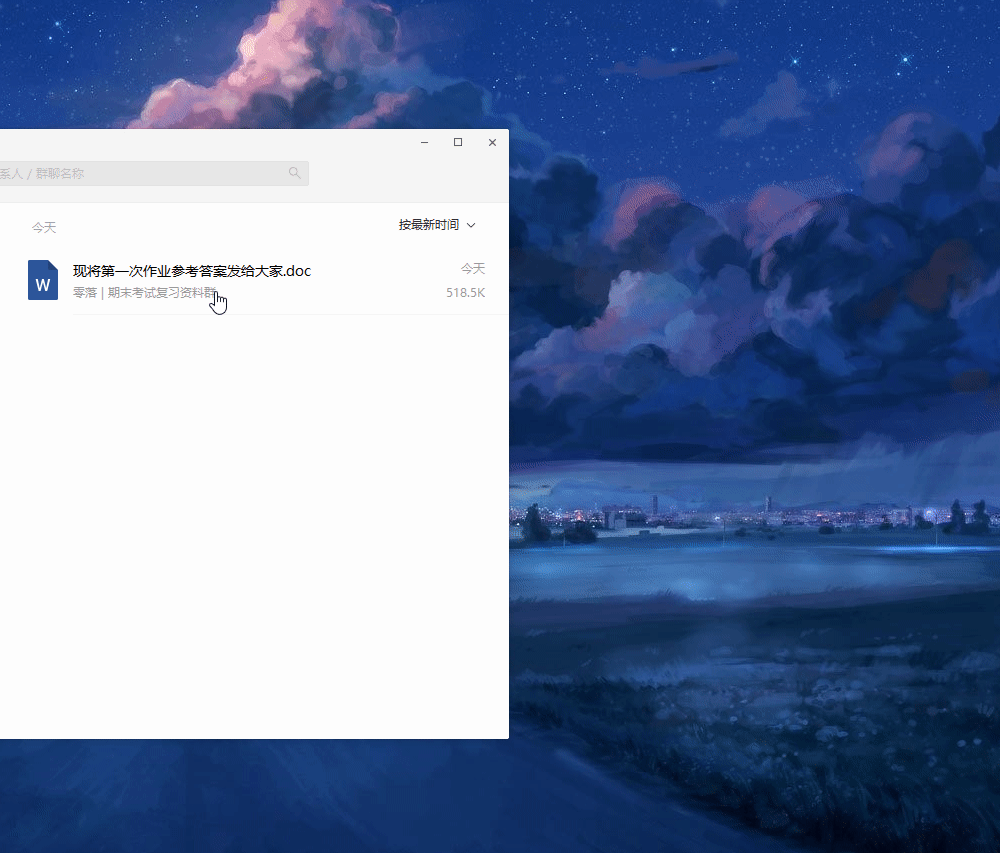
Task: Click sender name 零落 under the file
Action: pos(85,293)
